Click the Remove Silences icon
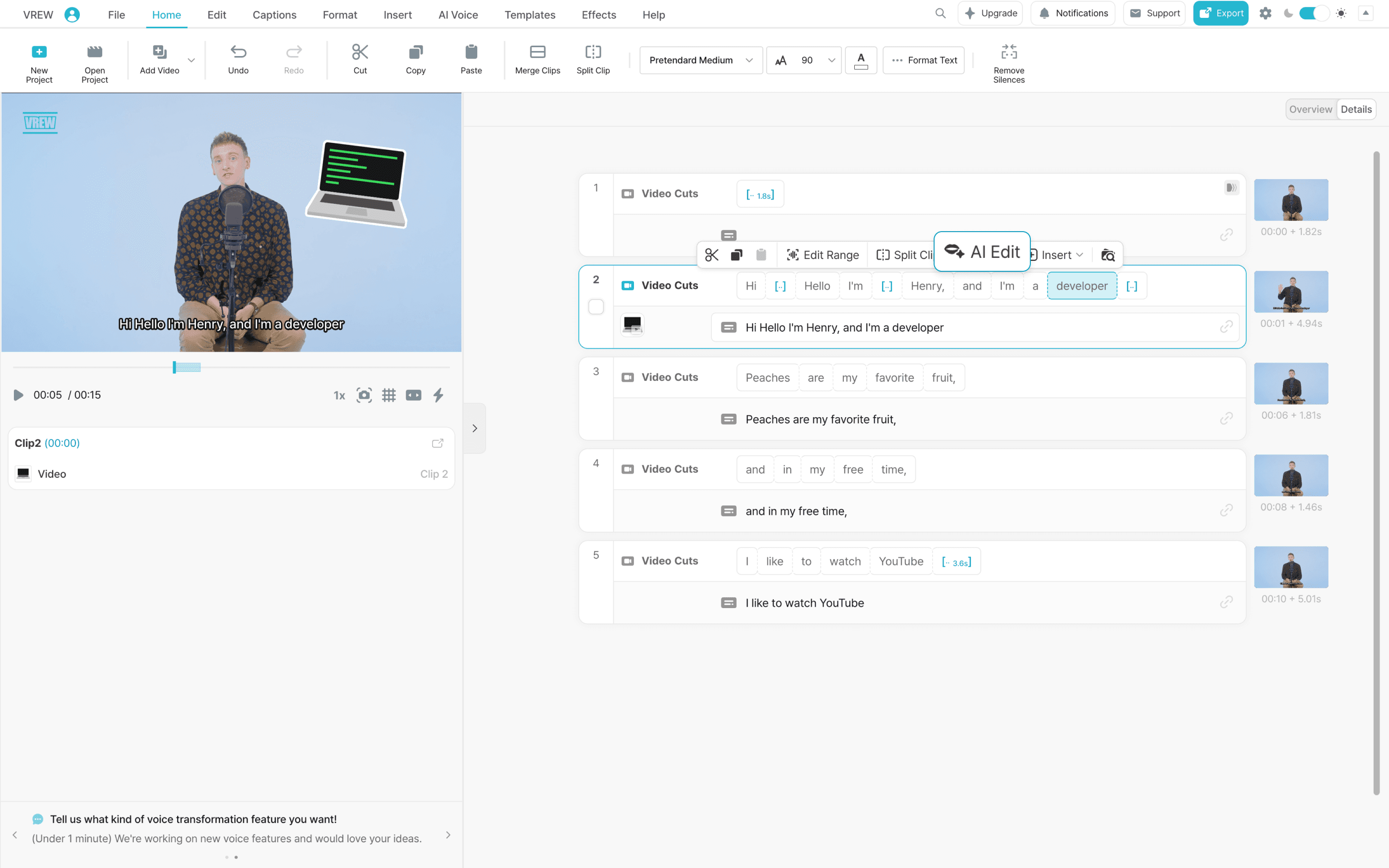The width and height of the screenshot is (1389, 868). pos(1009,52)
